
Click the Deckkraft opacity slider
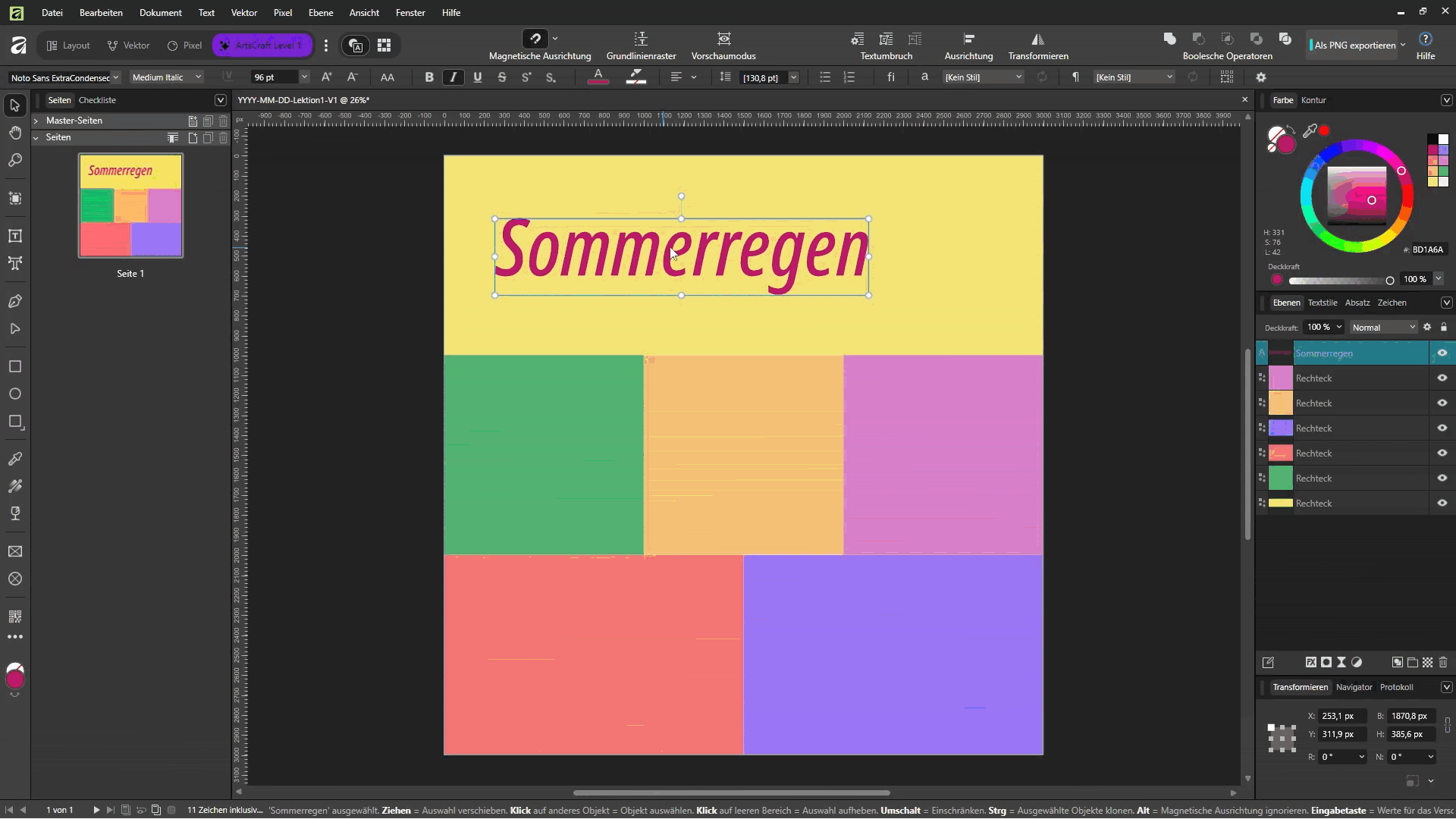(x=1340, y=281)
